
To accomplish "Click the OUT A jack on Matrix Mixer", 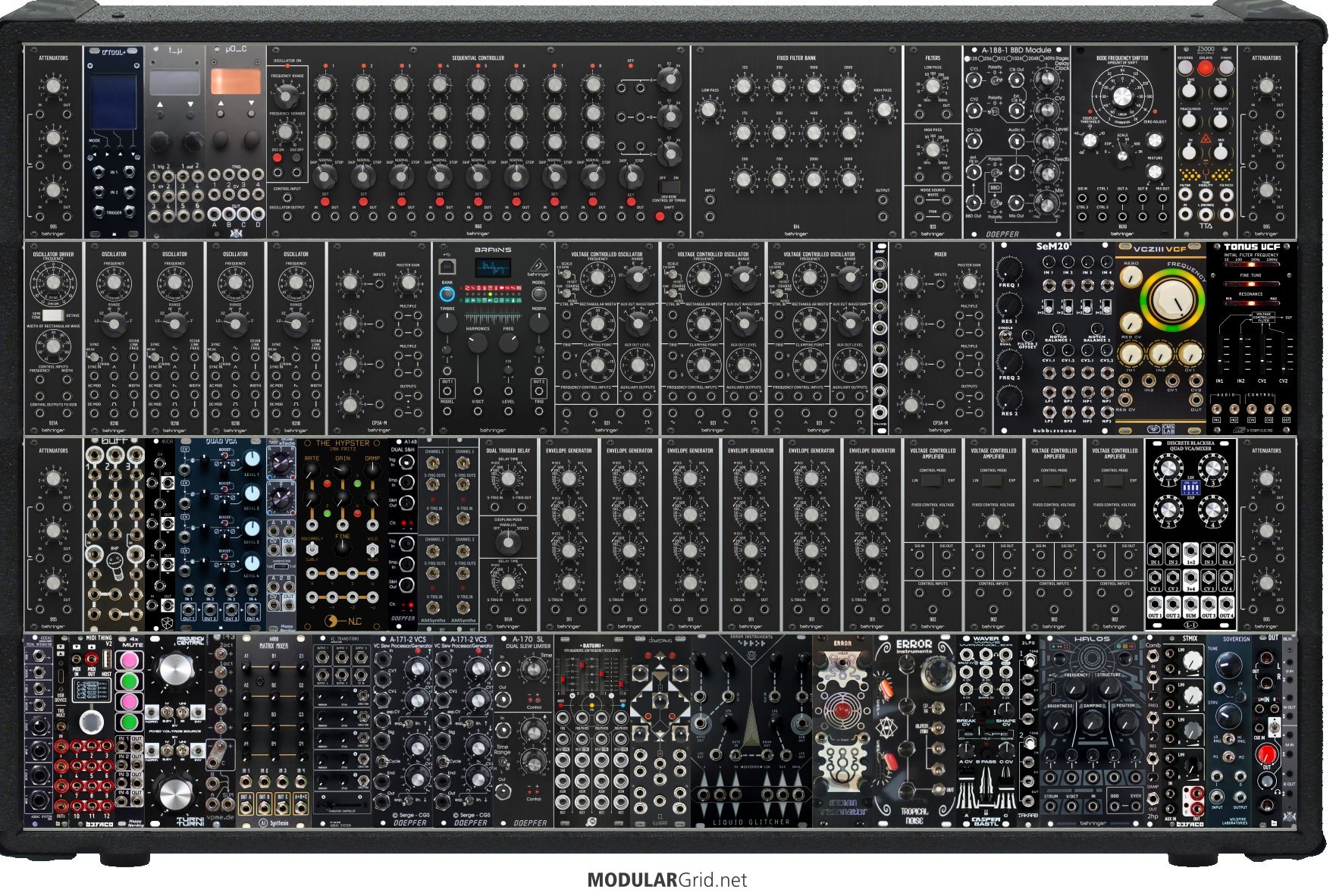I will (246, 807).
